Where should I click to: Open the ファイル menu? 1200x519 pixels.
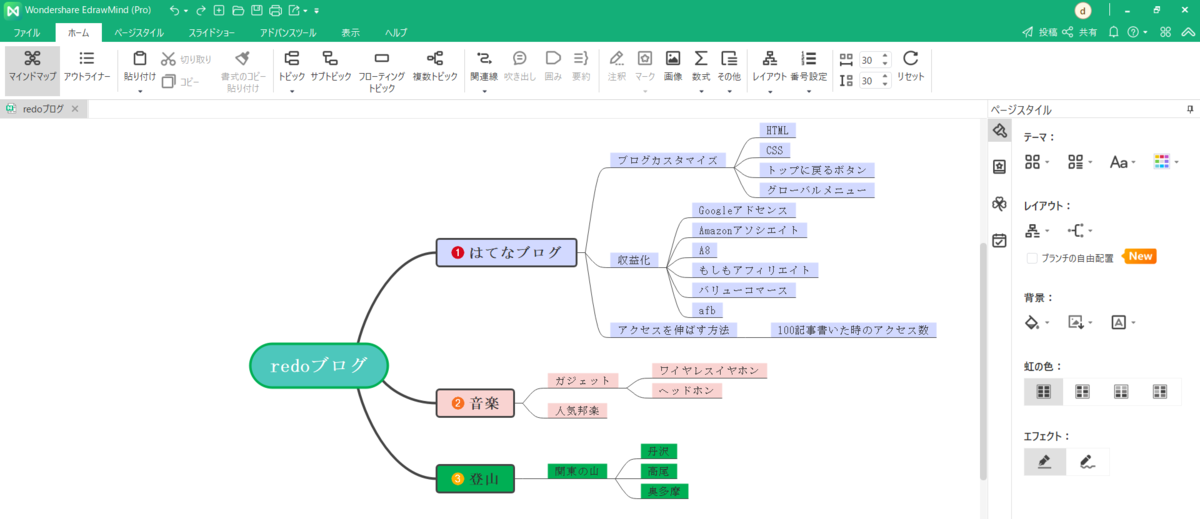[27, 32]
